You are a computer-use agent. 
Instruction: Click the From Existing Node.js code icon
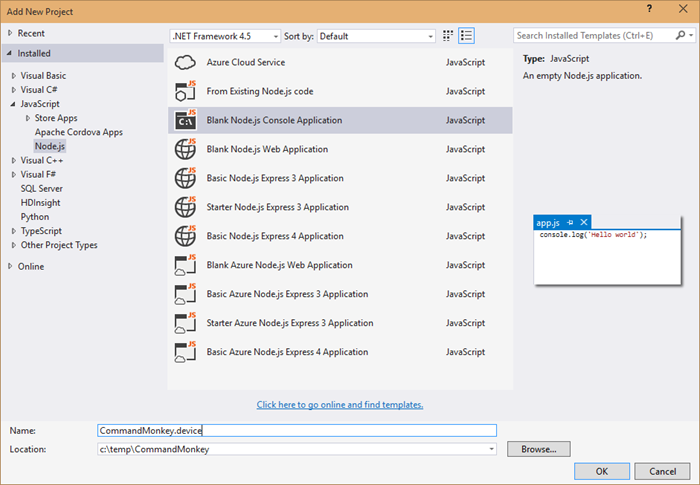click(x=185, y=91)
